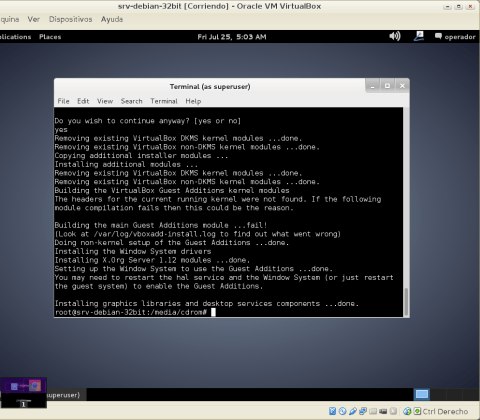This screenshot has width=480, height=420.
Task: Click the optical disc CD indicator icon
Action: pos(342,411)
